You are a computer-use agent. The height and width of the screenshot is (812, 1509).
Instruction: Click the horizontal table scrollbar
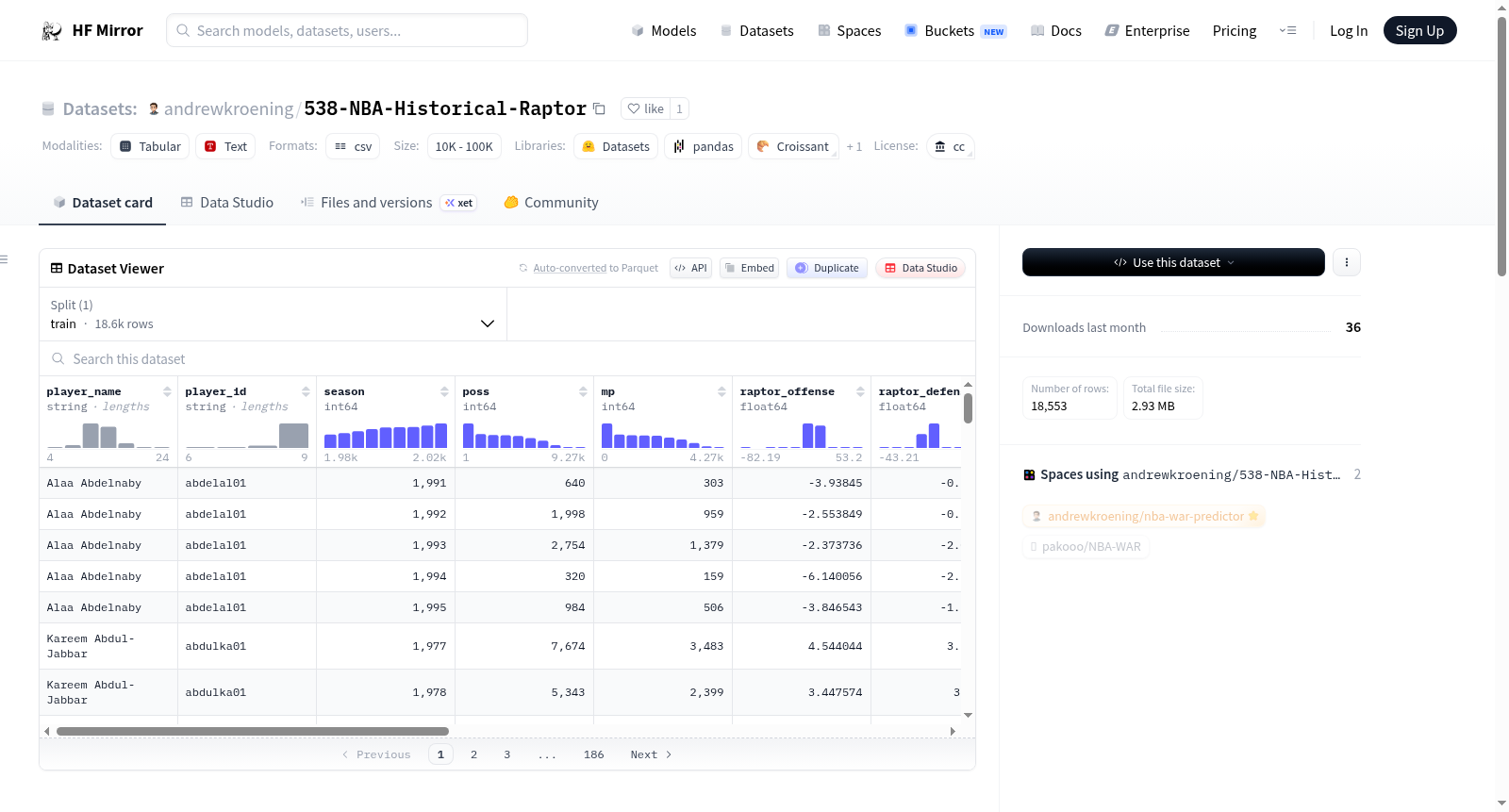tap(253, 731)
